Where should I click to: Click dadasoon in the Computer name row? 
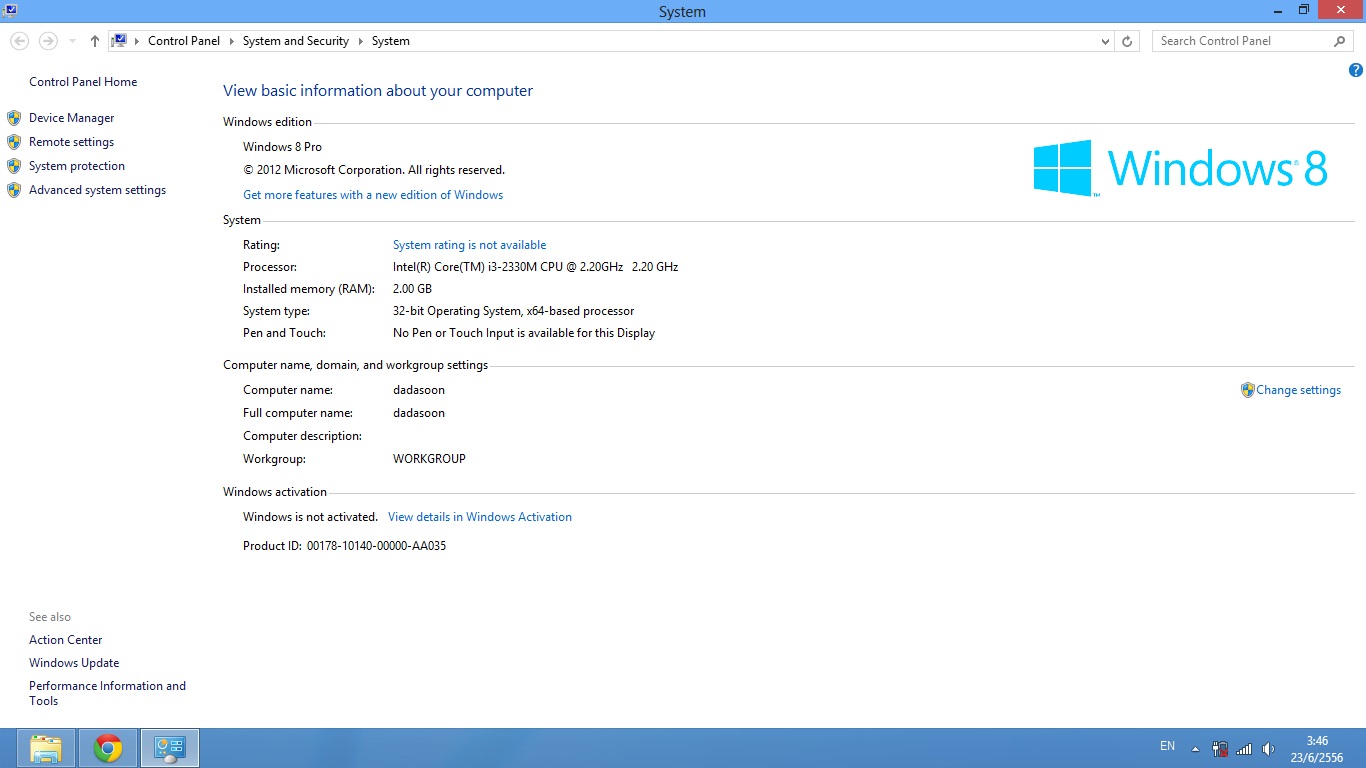(x=419, y=390)
